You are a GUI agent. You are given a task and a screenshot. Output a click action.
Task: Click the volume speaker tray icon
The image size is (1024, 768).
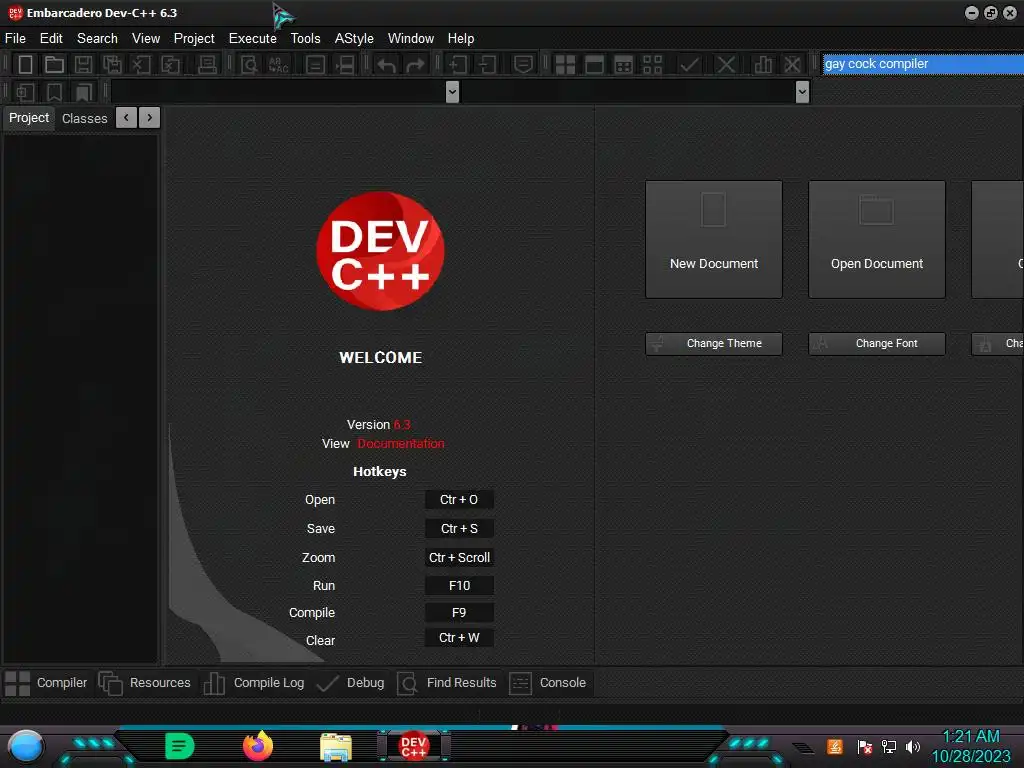pyautogui.click(x=913, y=746)
